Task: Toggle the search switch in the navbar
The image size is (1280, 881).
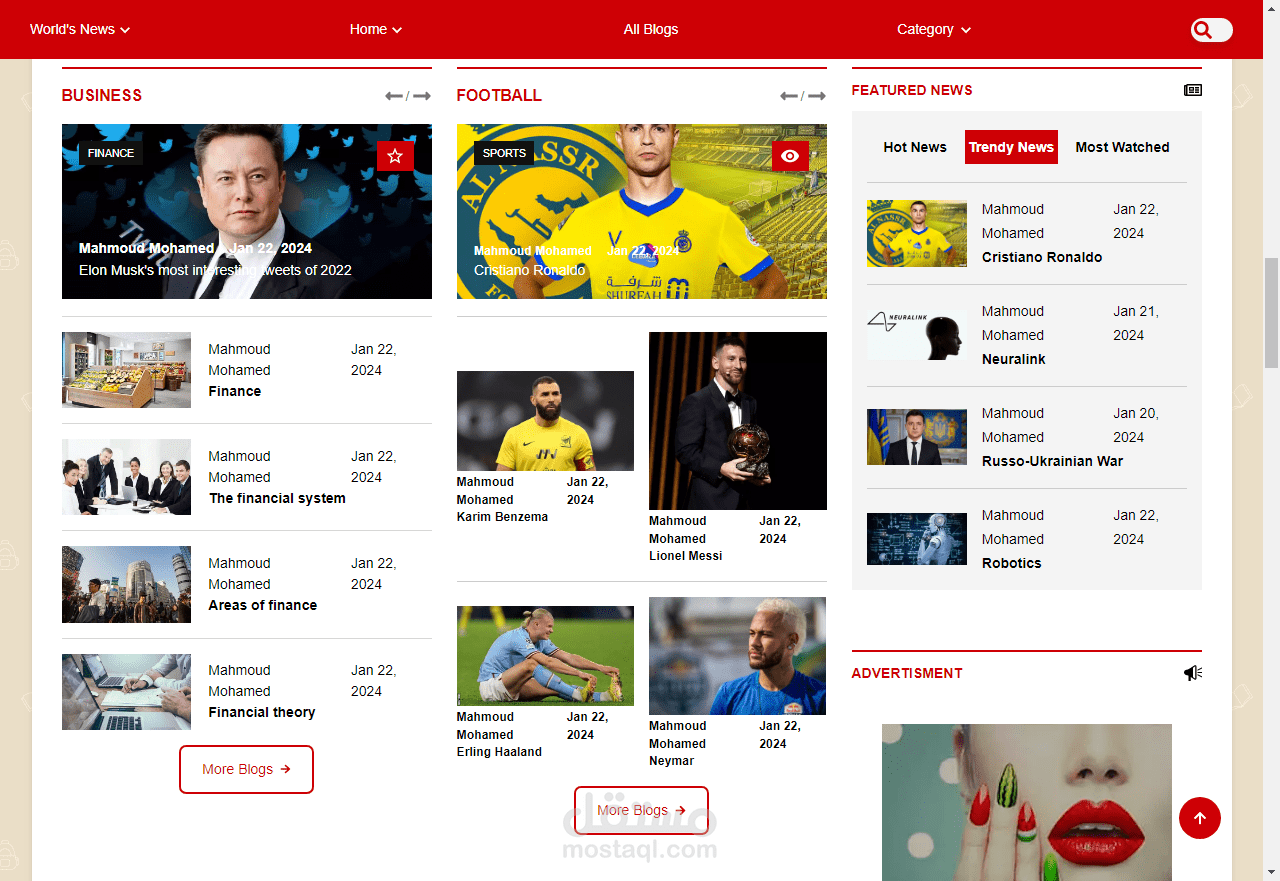Action: (x=1212, y=30)
